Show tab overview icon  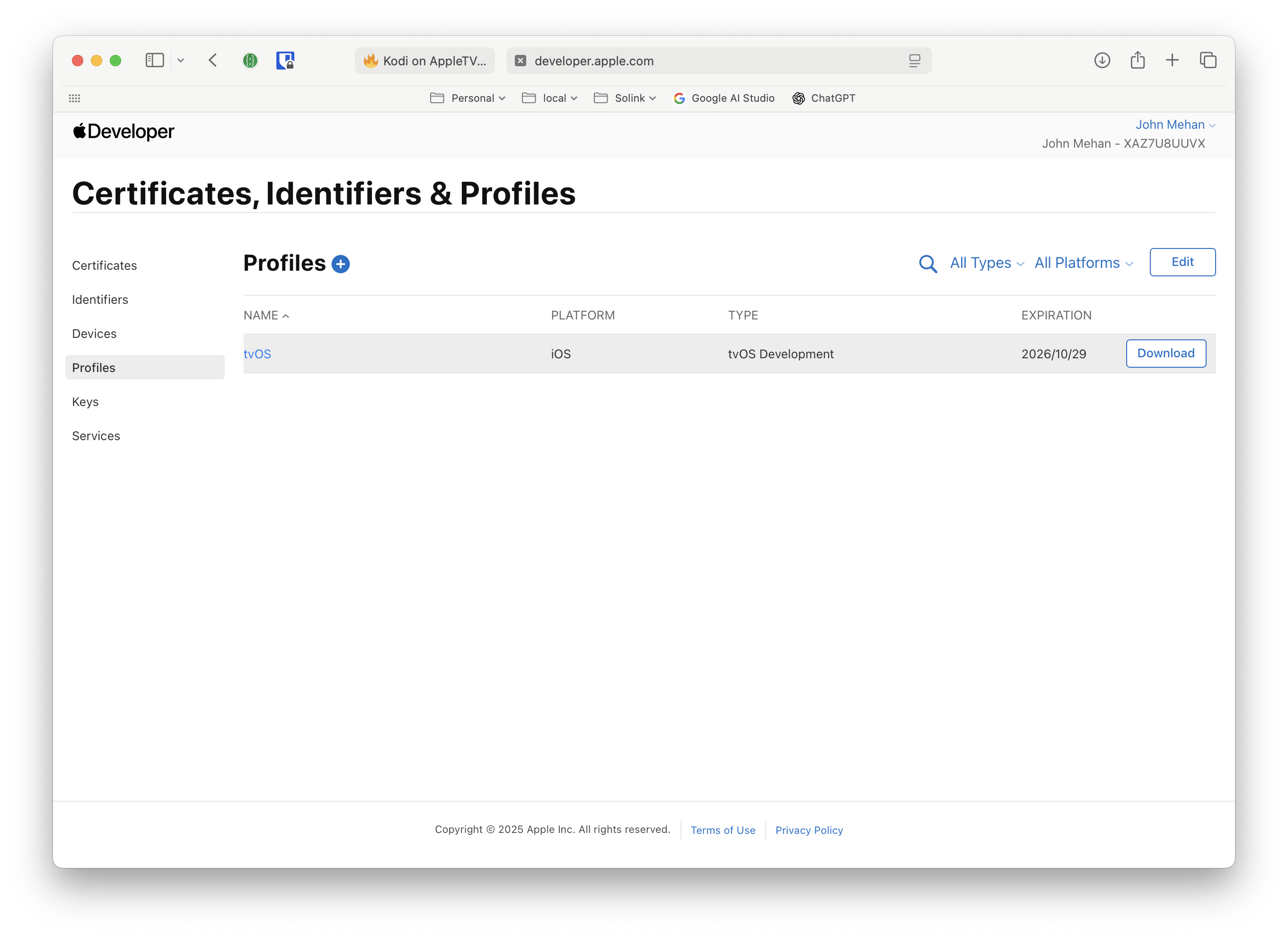pos(1208,60)
